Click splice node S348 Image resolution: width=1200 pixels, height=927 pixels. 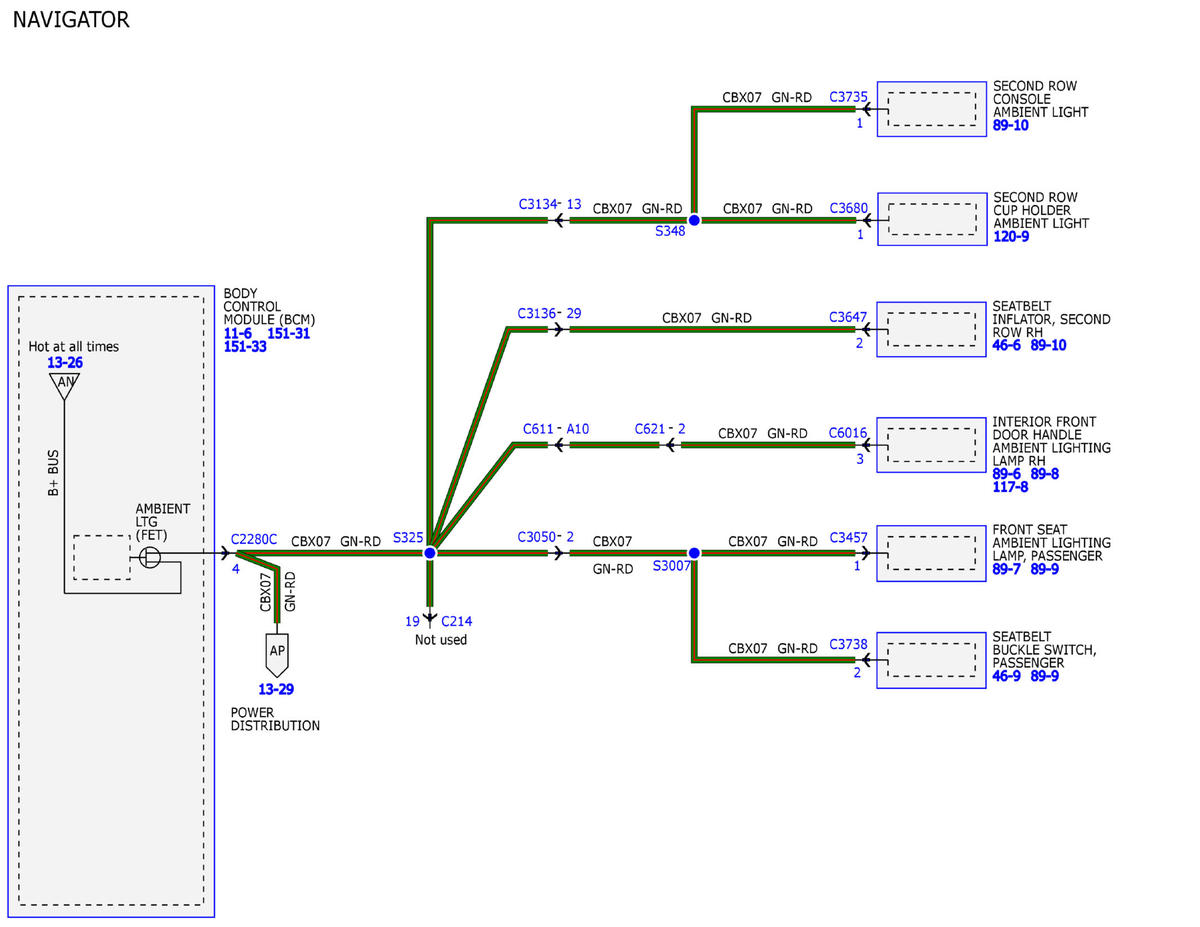(x=694, y=220)
